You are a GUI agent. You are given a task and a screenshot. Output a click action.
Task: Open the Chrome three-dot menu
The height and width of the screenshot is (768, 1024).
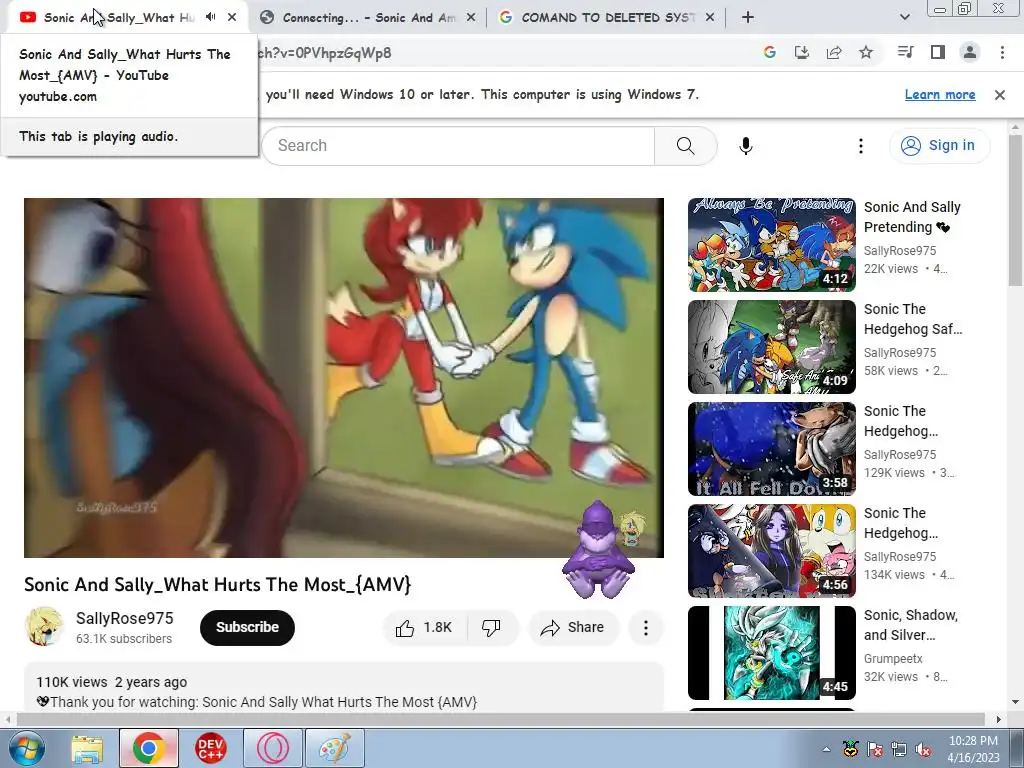[1002, 52]
